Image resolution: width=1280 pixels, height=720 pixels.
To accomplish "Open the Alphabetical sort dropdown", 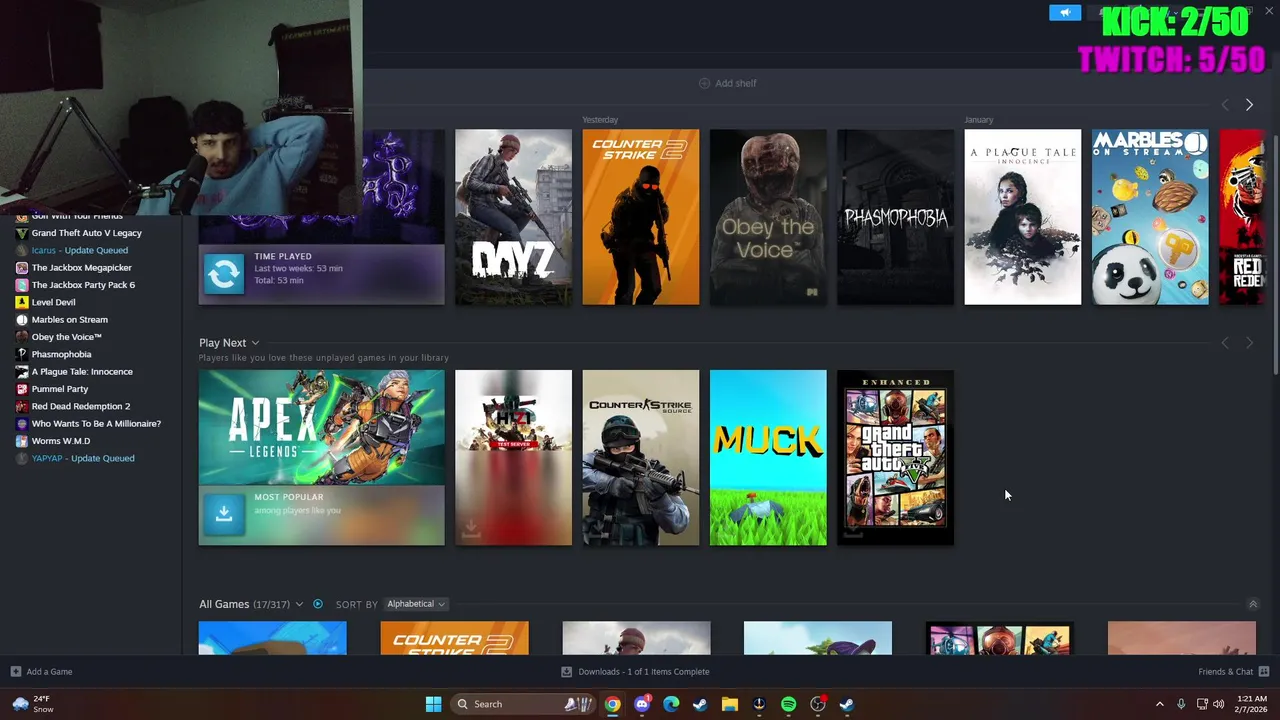I will click(416, 604).
